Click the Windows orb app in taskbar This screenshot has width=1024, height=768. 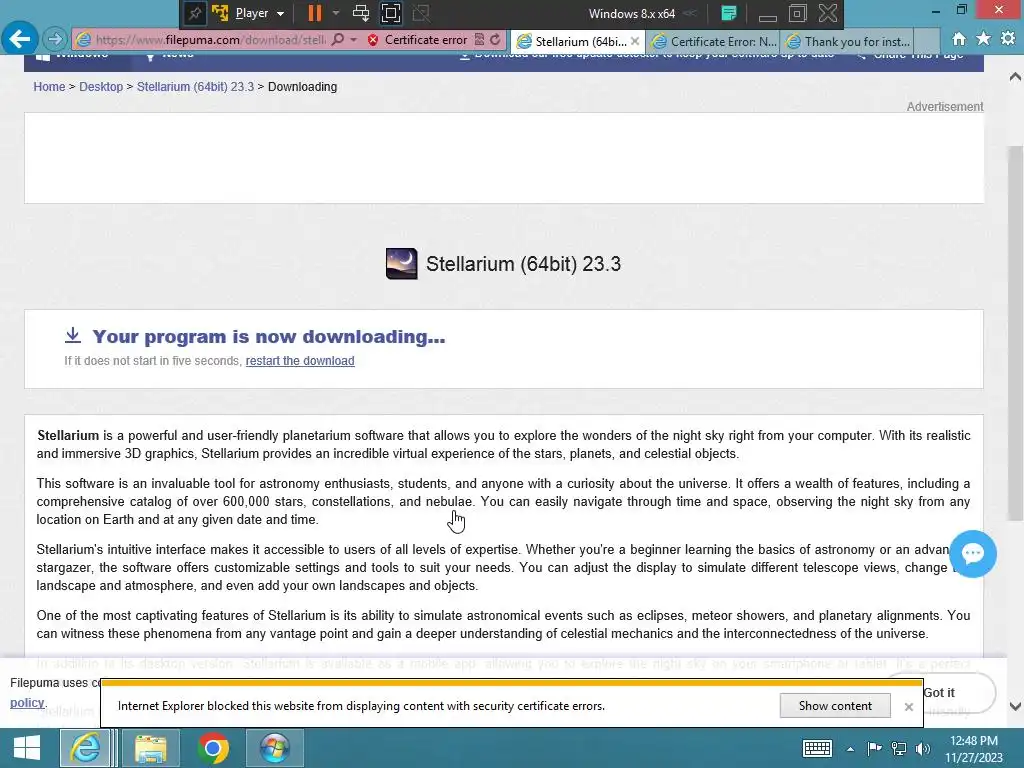pos(274,748)
